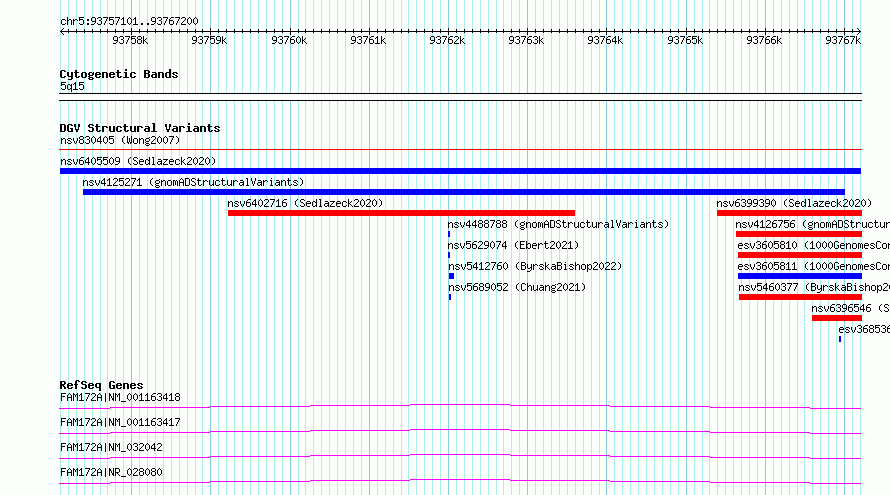Open variant nsv6405509 (Sedlazeck2020) label
The image size is (890, 495).
click(138, 161)
